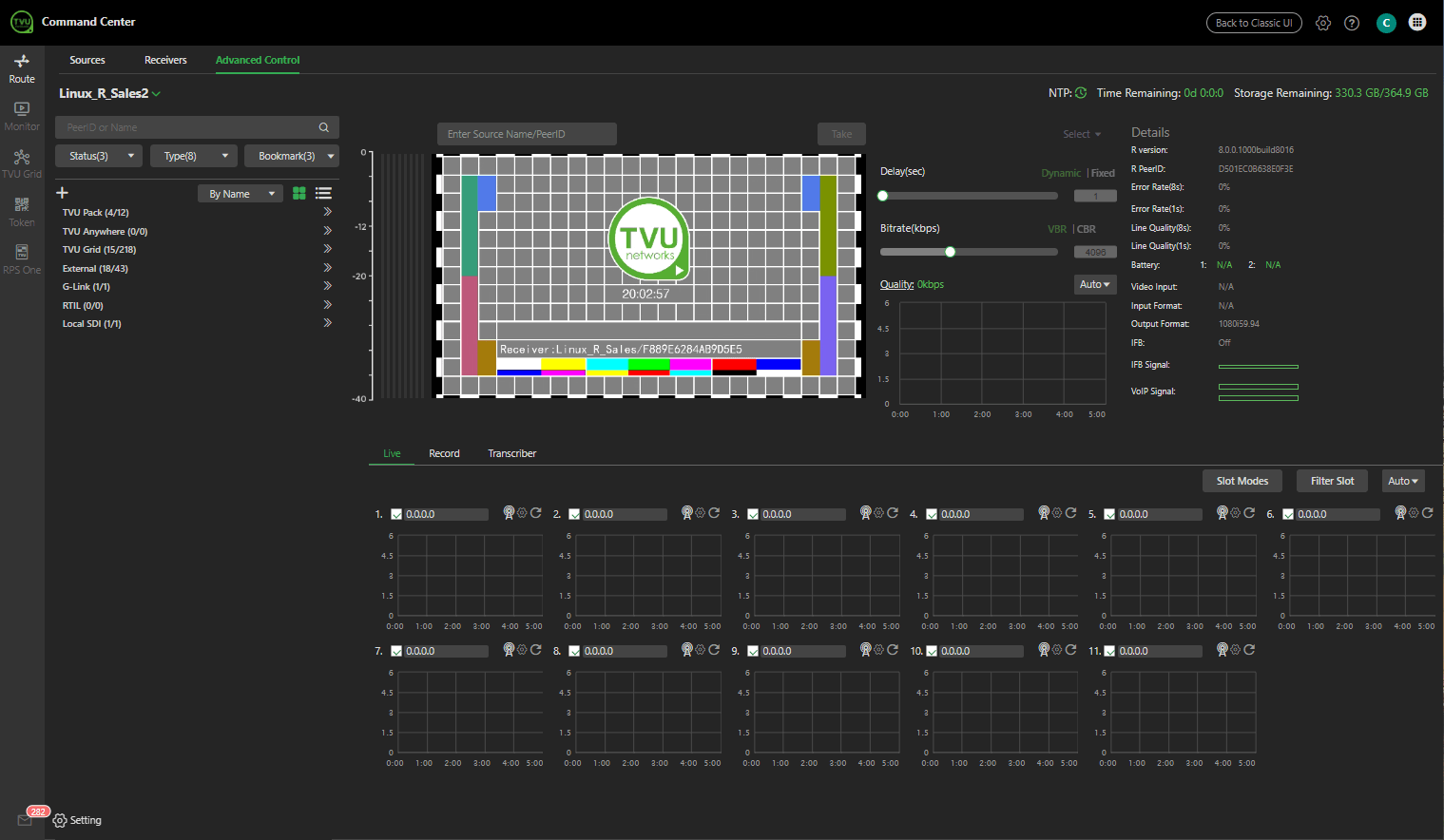Screen dimensions: 1444x840
Task: Open gear settings for slot 2
Action: coord(701,513)
